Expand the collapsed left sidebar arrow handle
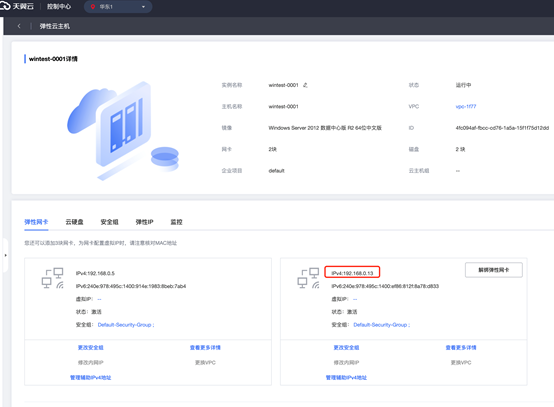Screen dimensions: 554x407 [5, 255]
